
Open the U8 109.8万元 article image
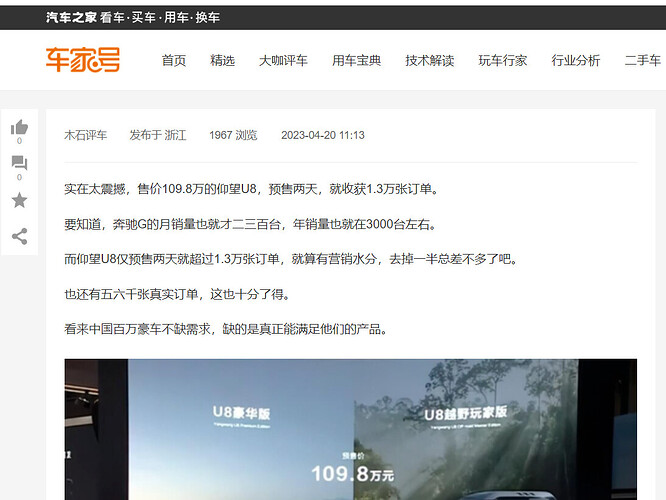pyautogui.click(x=350, y=429)
